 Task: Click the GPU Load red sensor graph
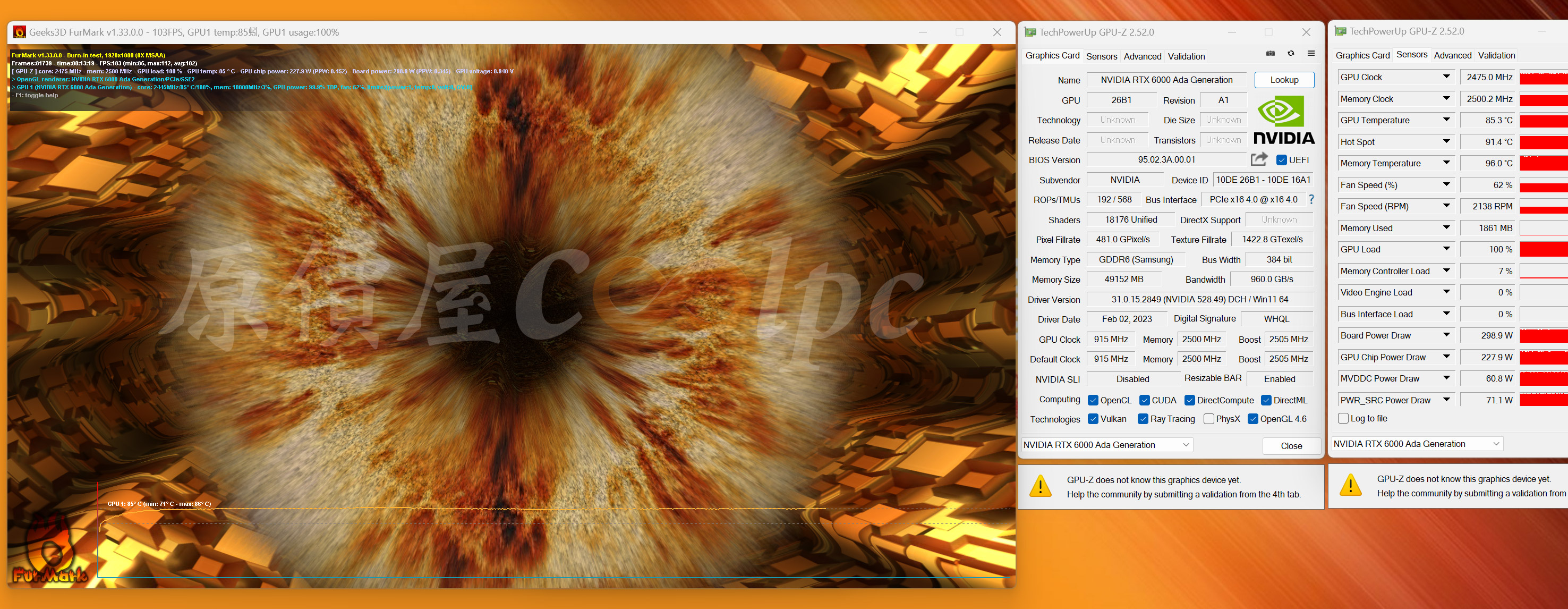[1544, 250]
